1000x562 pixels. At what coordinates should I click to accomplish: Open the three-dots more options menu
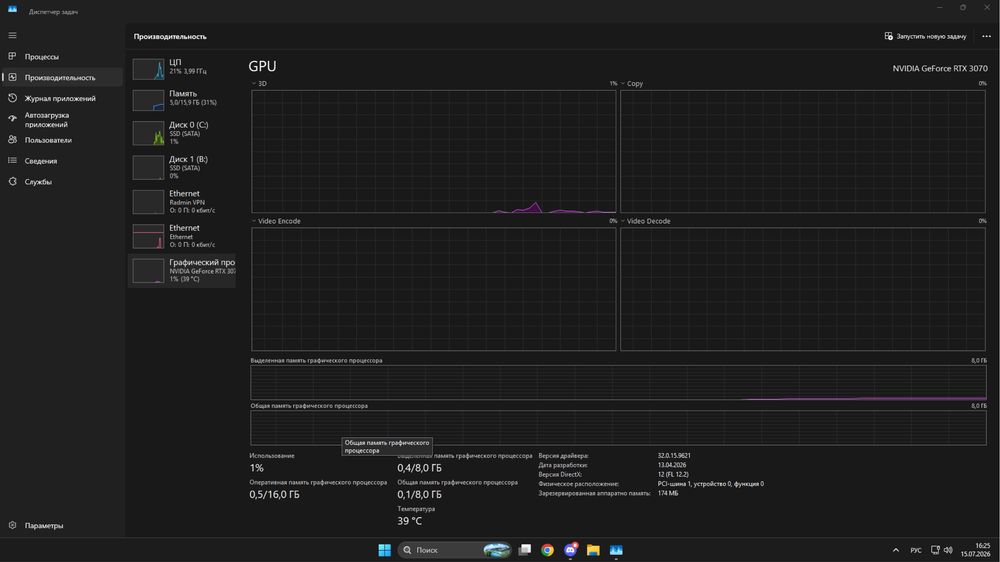click(986, 36)
